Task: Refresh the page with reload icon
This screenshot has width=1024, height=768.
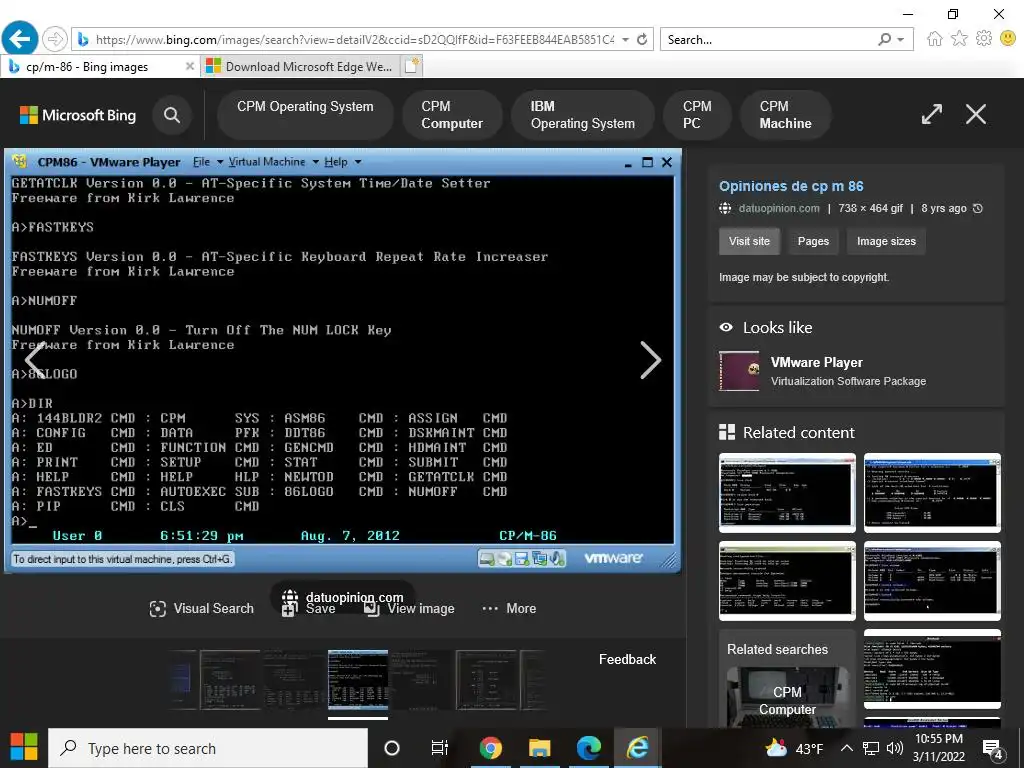Action: coord(642,40)
